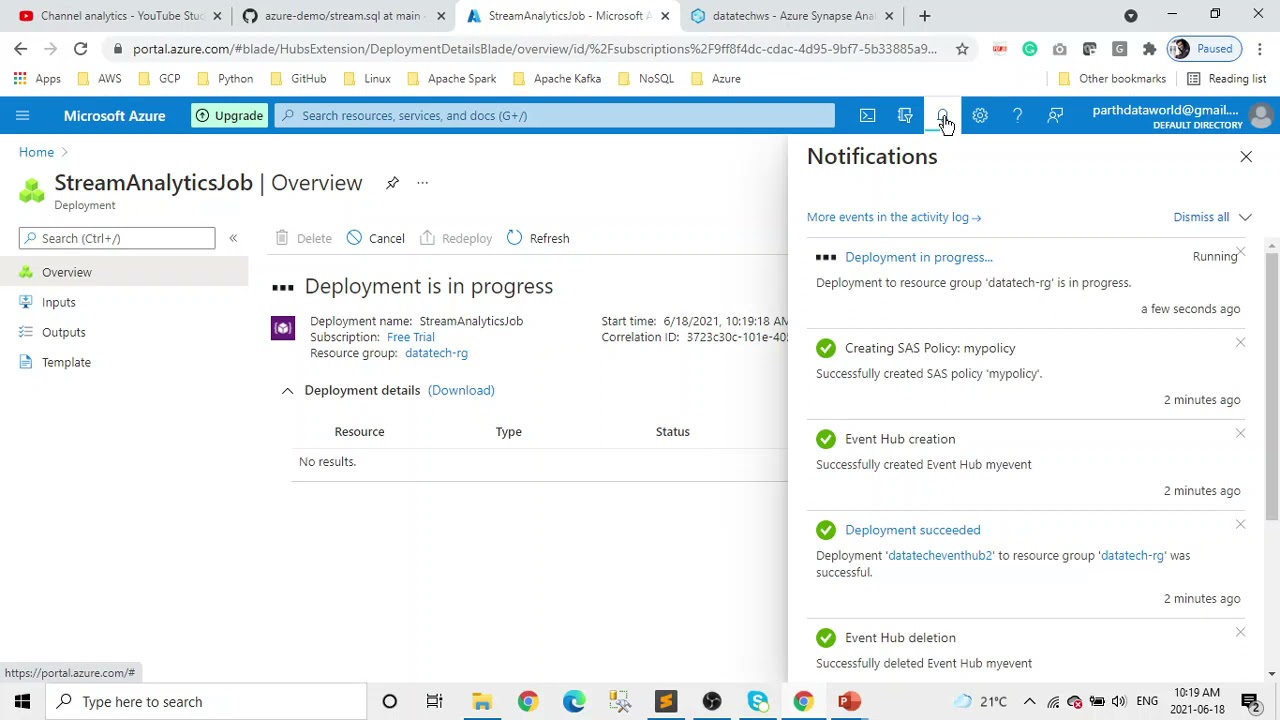
Task: Open the Cloud Shell icon
Action: pyautogui.click(x=867, y=116)
